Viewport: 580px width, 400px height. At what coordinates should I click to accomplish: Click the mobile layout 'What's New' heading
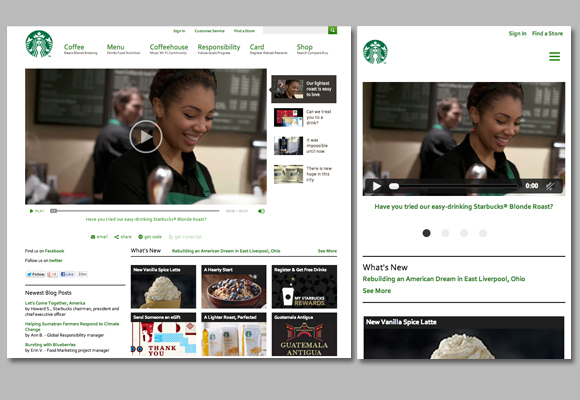click(385, 267)
